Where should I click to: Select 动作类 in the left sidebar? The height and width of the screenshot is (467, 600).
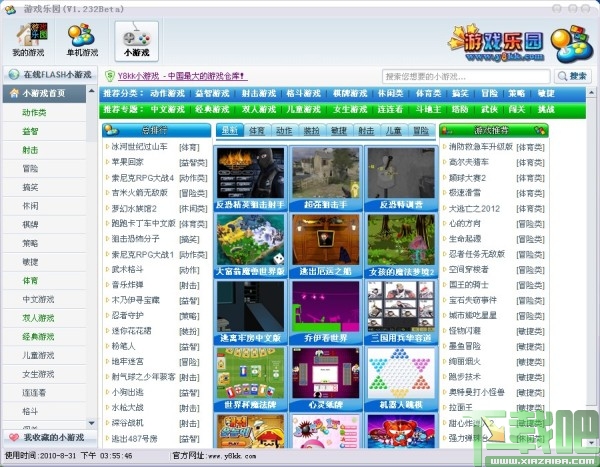tap(34, 113)
